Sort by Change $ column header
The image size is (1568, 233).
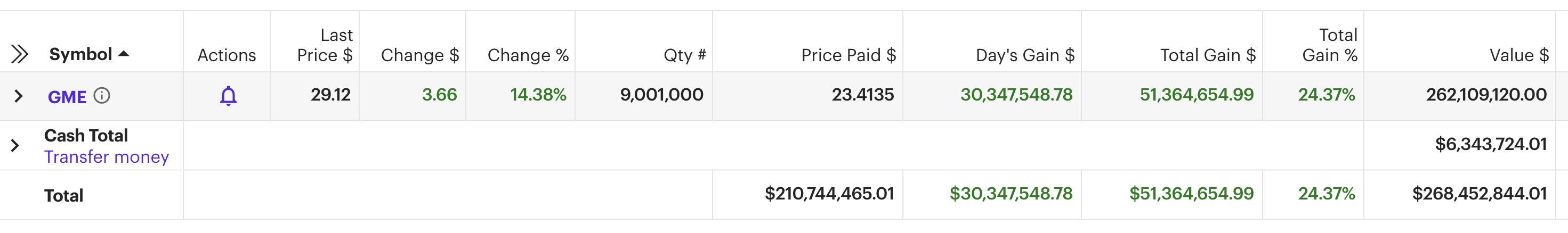(x=419, y=55)
